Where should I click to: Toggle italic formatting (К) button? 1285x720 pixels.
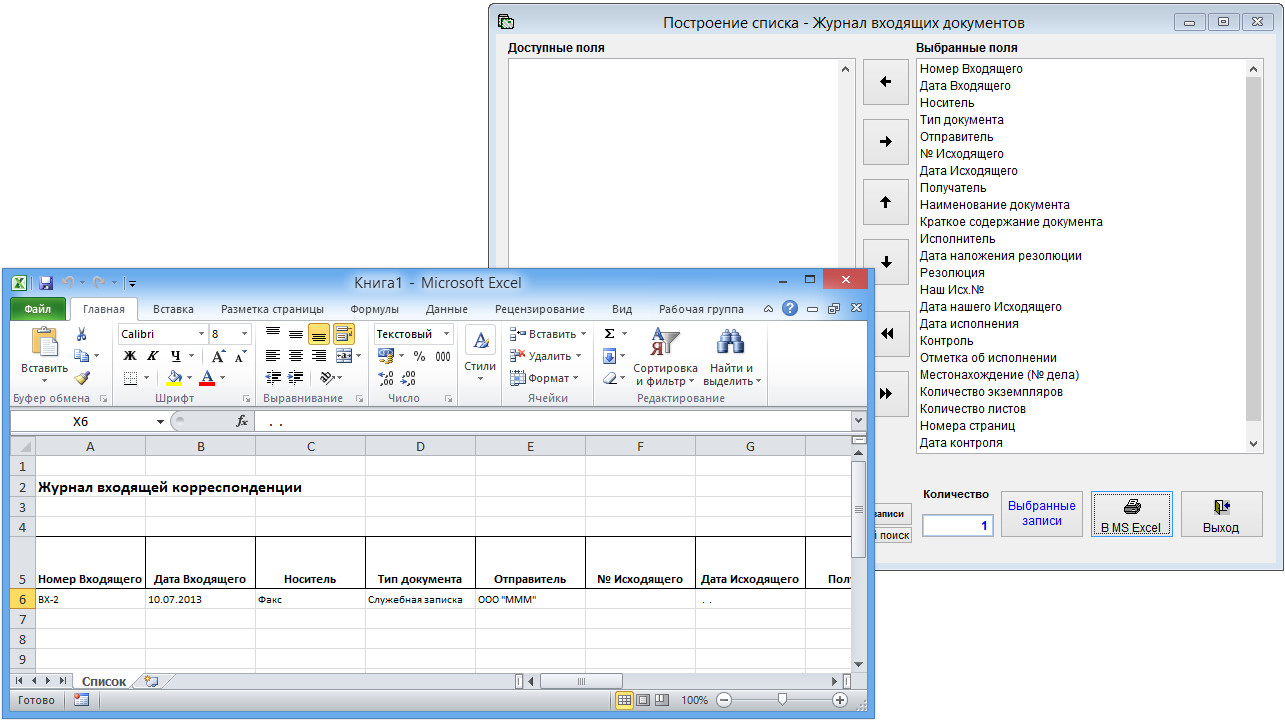click(x=152, y=356)
